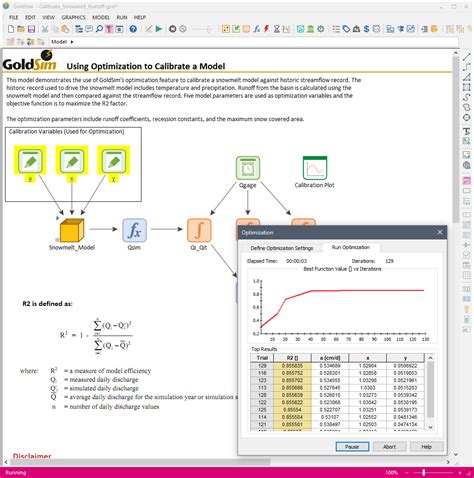Click the dollar sign toolbar icon
This screenshot has height=478, width=474.
tap(366, 29)
